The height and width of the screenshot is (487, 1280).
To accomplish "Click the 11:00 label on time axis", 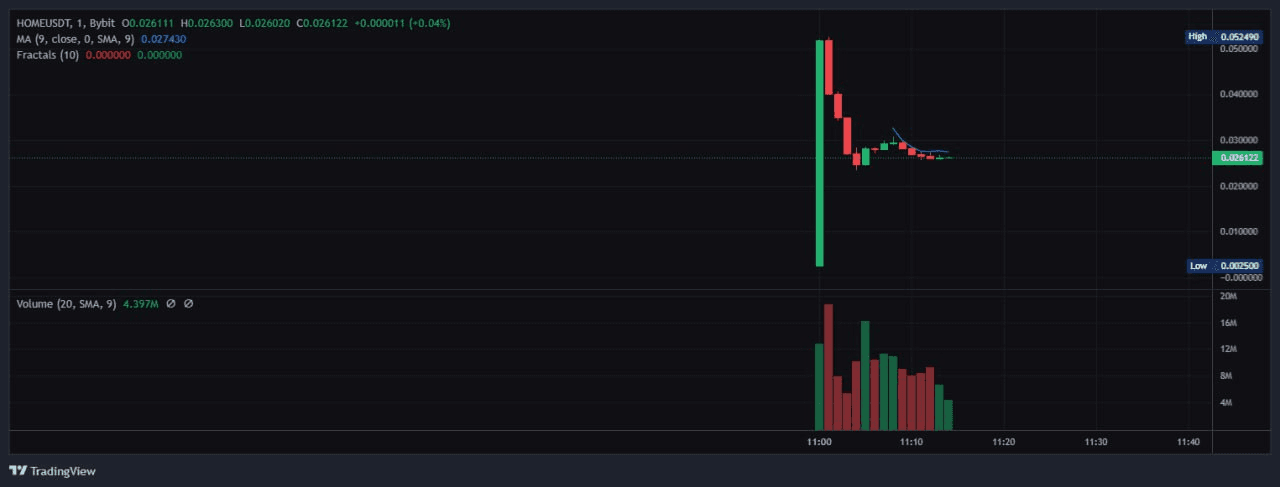I will click(x=819, y=441).
